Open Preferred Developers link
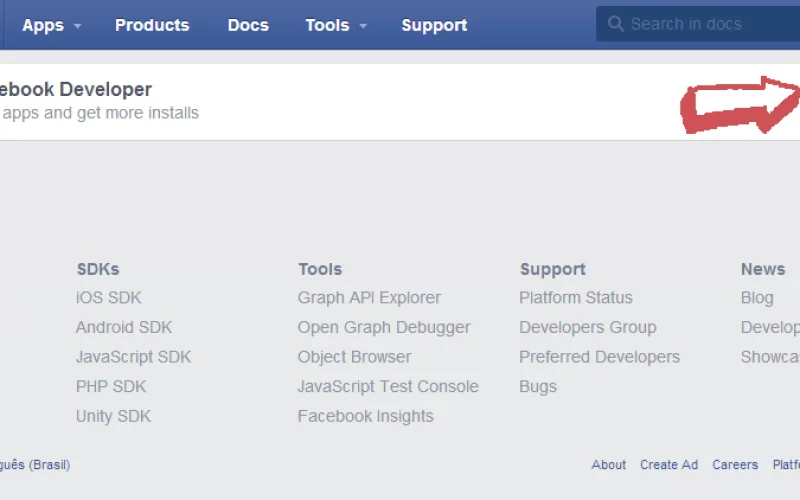 click(x=599, y=357)
